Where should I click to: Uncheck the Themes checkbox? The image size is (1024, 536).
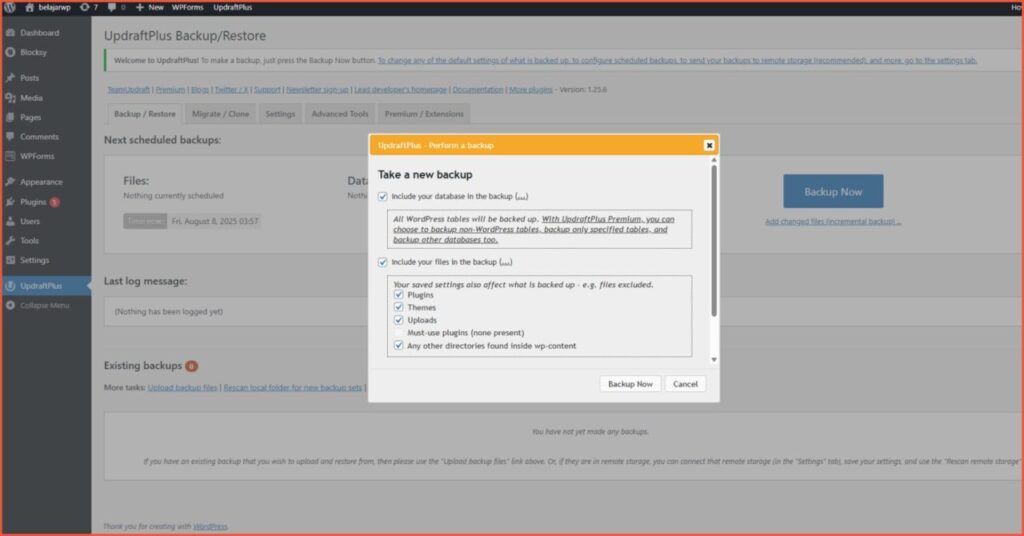coord(398,307)
